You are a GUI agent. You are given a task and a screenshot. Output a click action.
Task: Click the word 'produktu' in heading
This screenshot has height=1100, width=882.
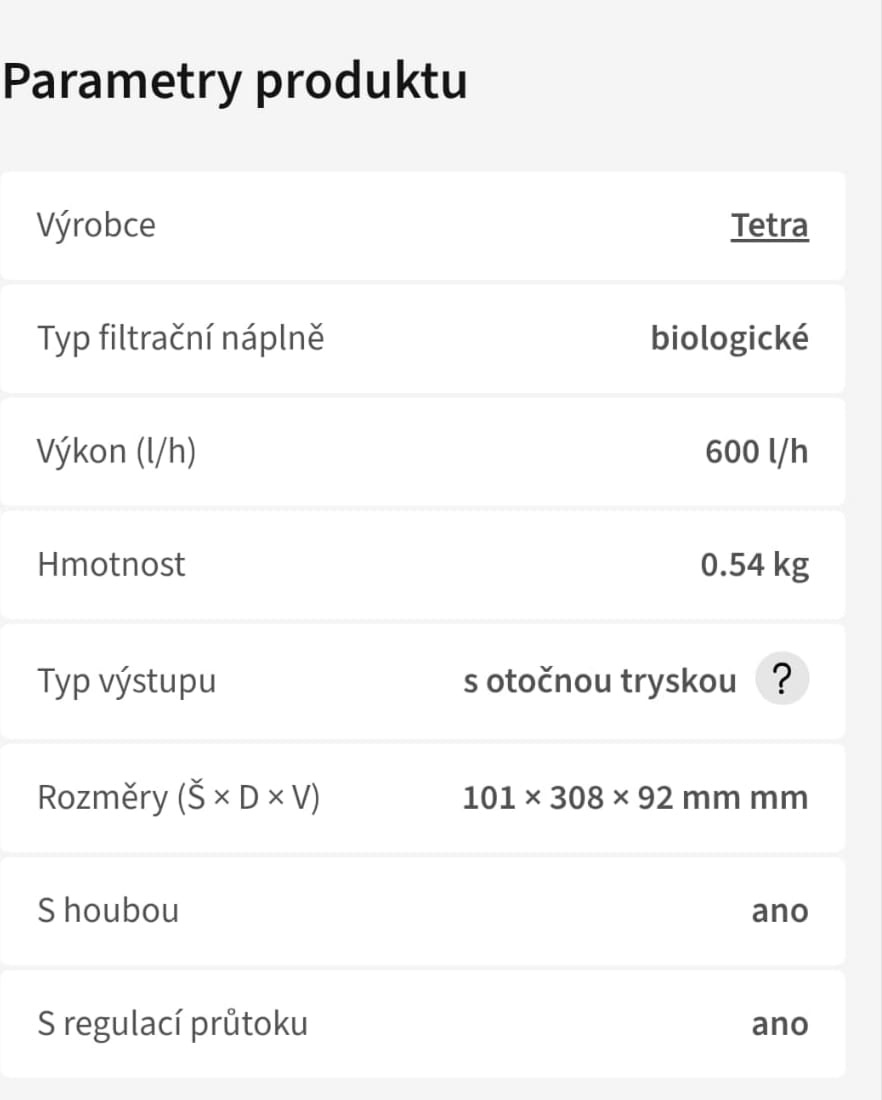361,82
